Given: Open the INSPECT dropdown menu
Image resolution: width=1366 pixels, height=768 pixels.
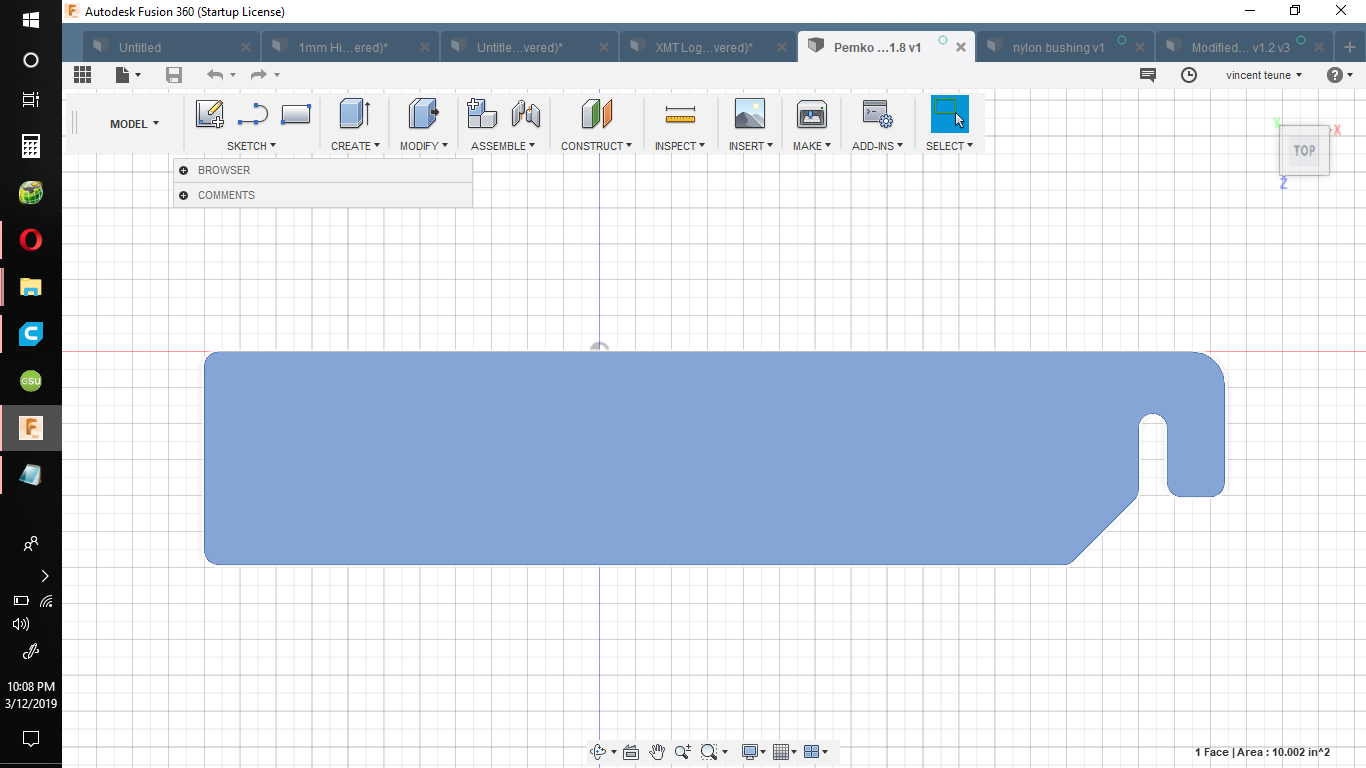Looking at the screenshot, I should [680, 146].
